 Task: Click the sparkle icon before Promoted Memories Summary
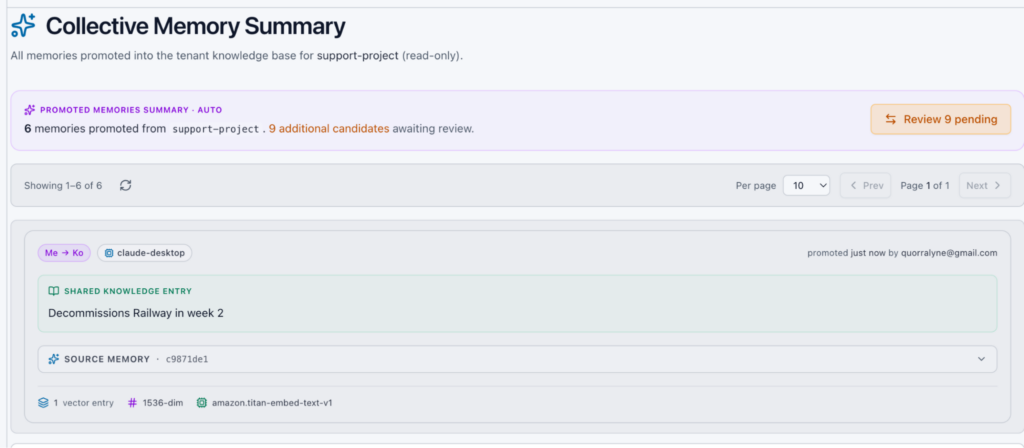[29, 110]
